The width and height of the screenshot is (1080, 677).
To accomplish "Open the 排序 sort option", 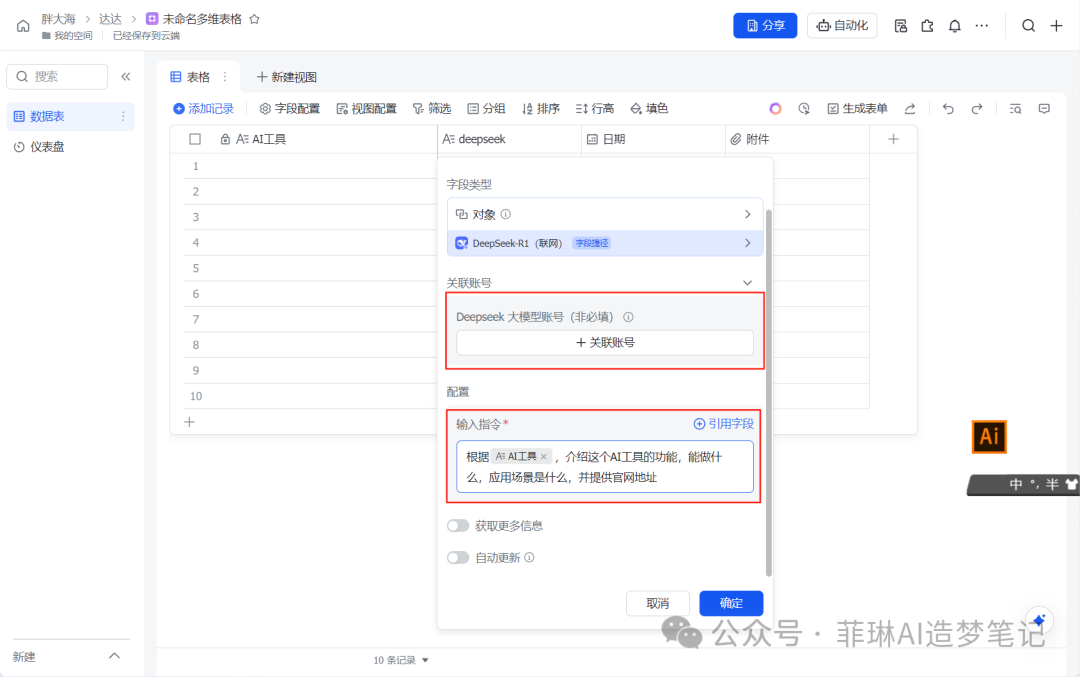I will (541, 109).
